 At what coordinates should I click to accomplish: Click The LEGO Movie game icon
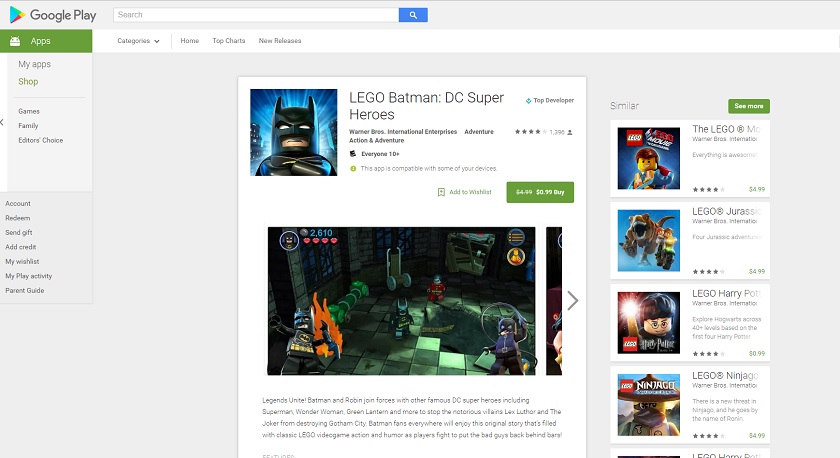[x=648, y=158]
